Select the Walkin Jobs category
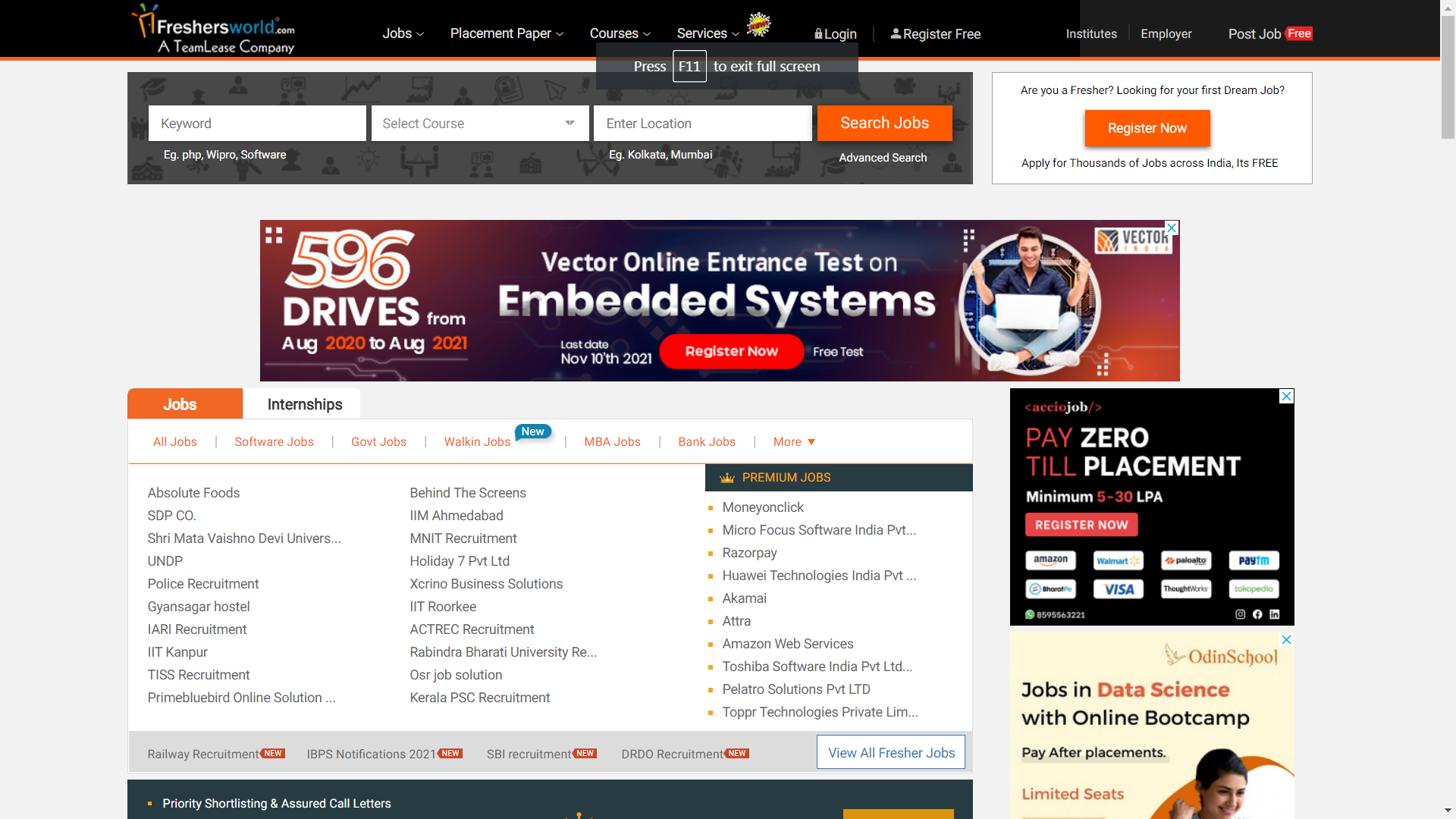Screen dimensions: 1456x819 477,442
